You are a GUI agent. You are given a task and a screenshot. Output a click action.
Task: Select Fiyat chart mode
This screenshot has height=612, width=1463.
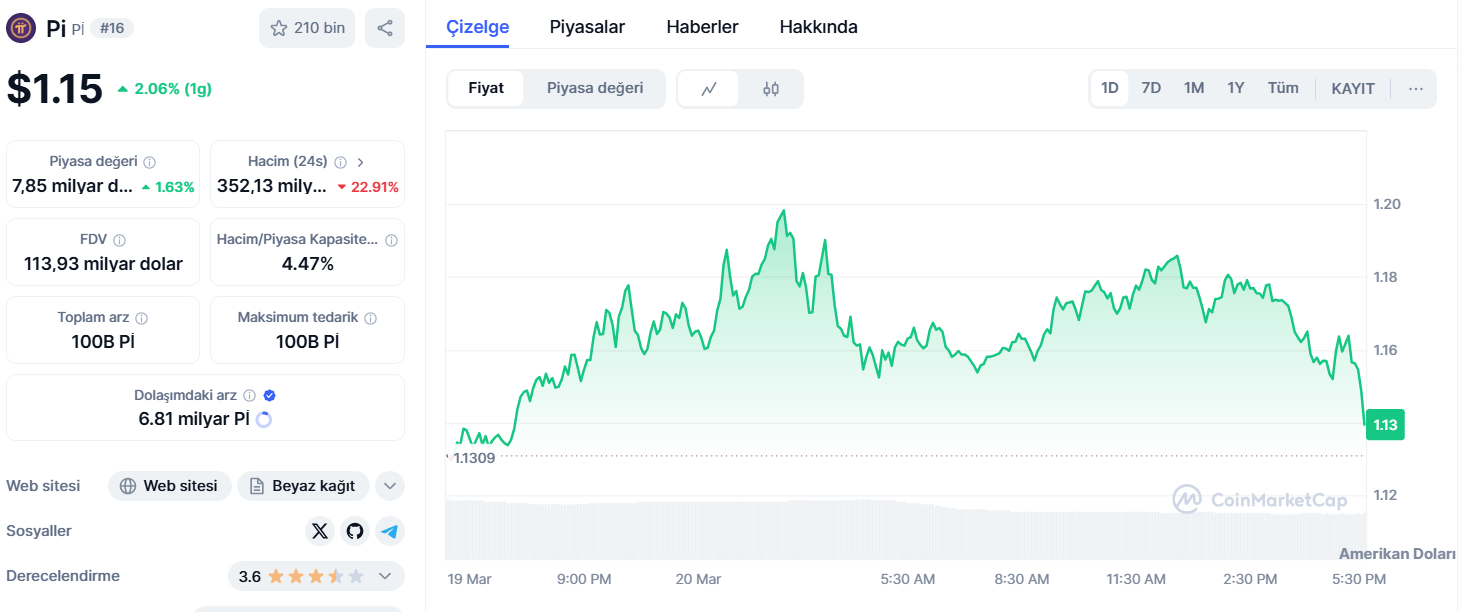[486, 88]
